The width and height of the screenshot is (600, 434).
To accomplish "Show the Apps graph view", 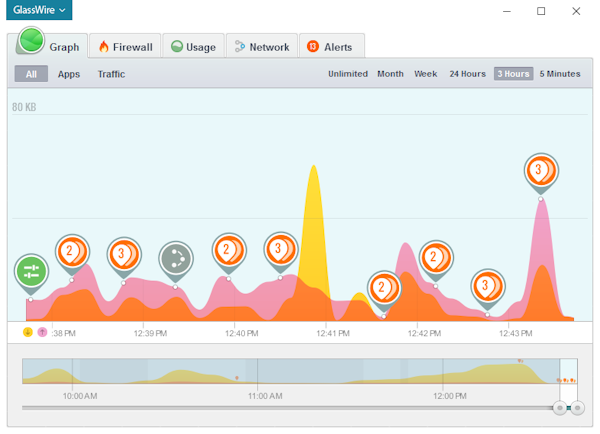I will (69, 74).
